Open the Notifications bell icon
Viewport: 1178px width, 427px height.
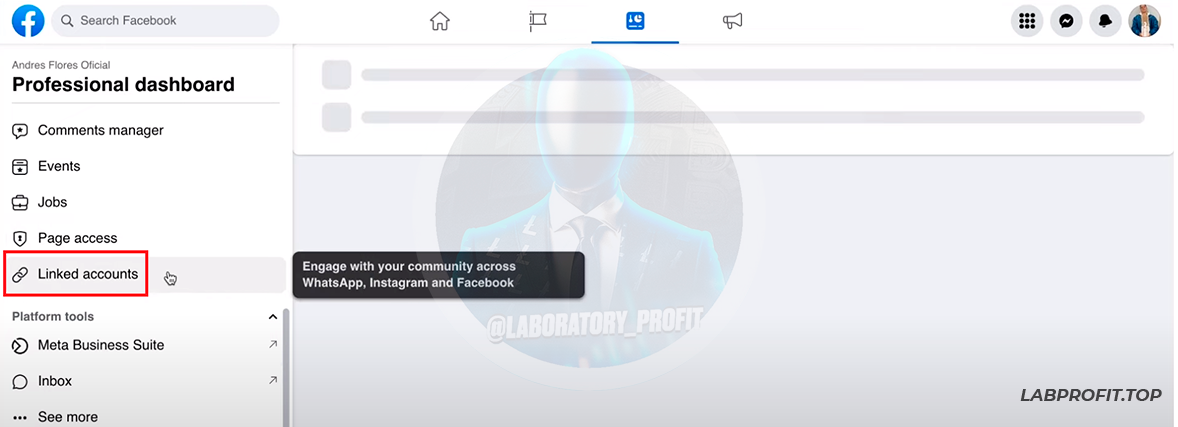[1105, 21]
